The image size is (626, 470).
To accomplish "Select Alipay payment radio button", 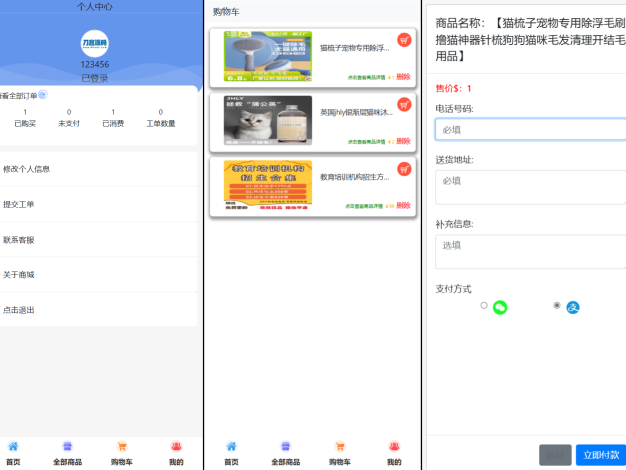I will 557,305.
